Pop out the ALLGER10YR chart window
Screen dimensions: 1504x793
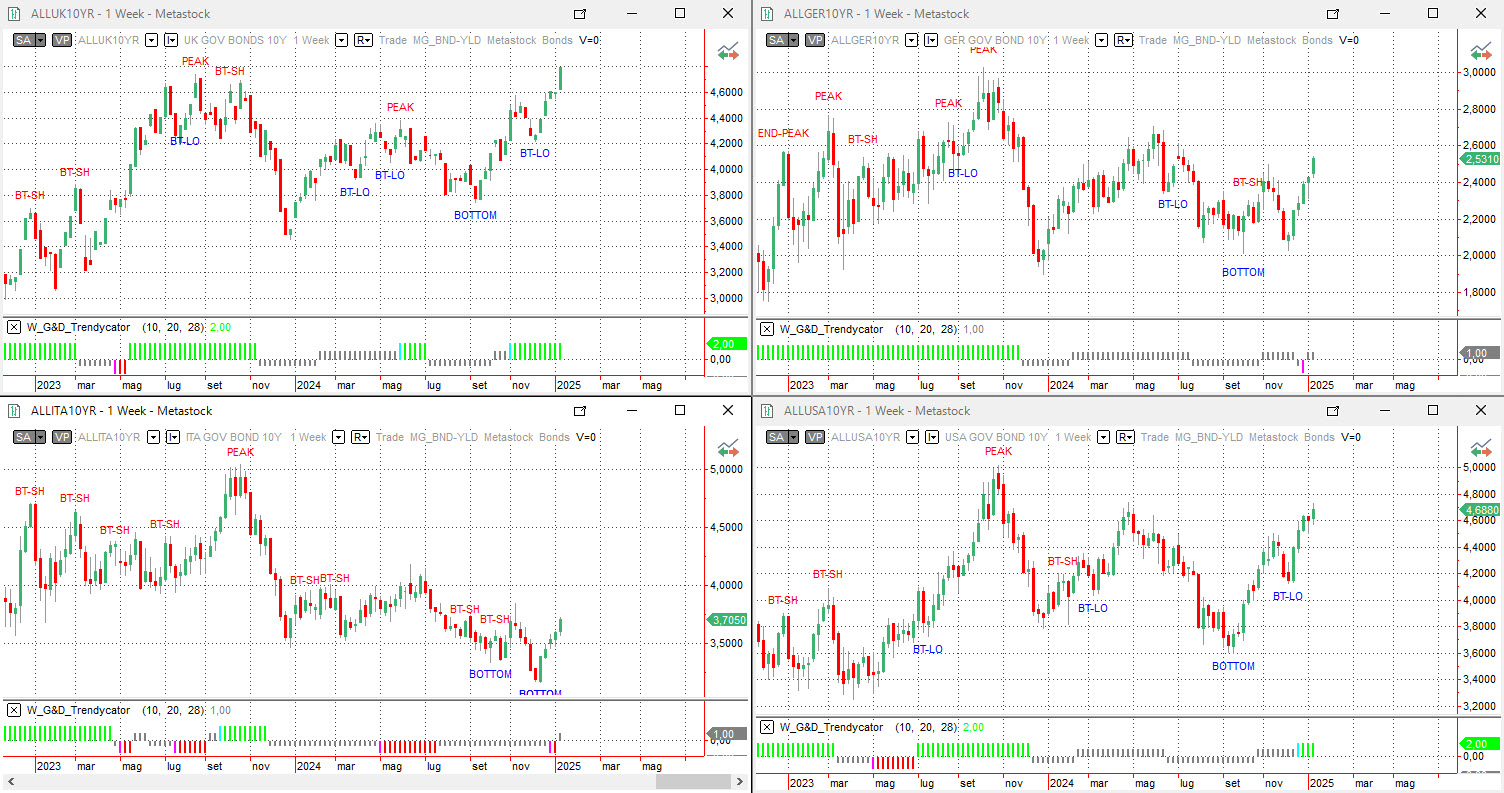(1333, 14)
